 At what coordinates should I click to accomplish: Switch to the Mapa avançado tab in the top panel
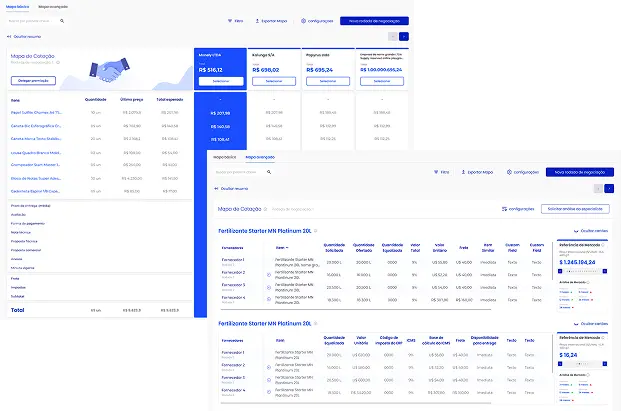[52, 6]
